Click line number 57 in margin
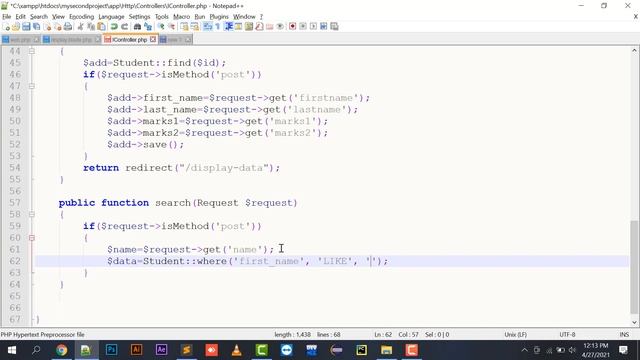 coord(15,203)
